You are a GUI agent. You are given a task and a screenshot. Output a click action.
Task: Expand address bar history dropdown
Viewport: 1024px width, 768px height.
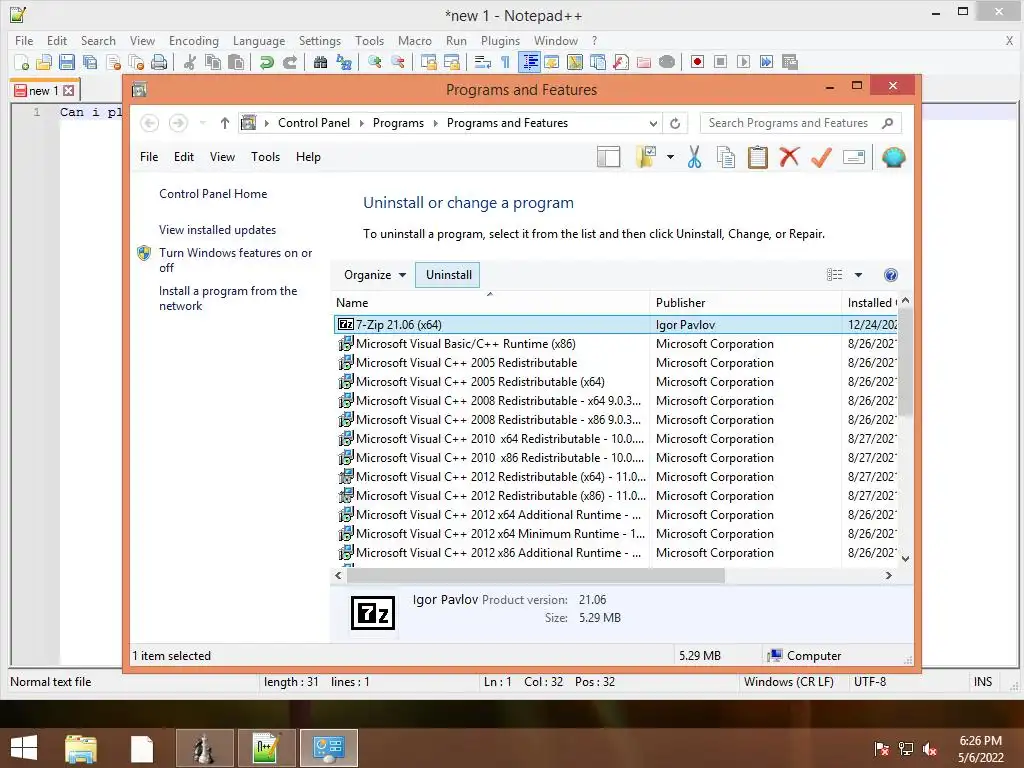click(x=653, y=123)
